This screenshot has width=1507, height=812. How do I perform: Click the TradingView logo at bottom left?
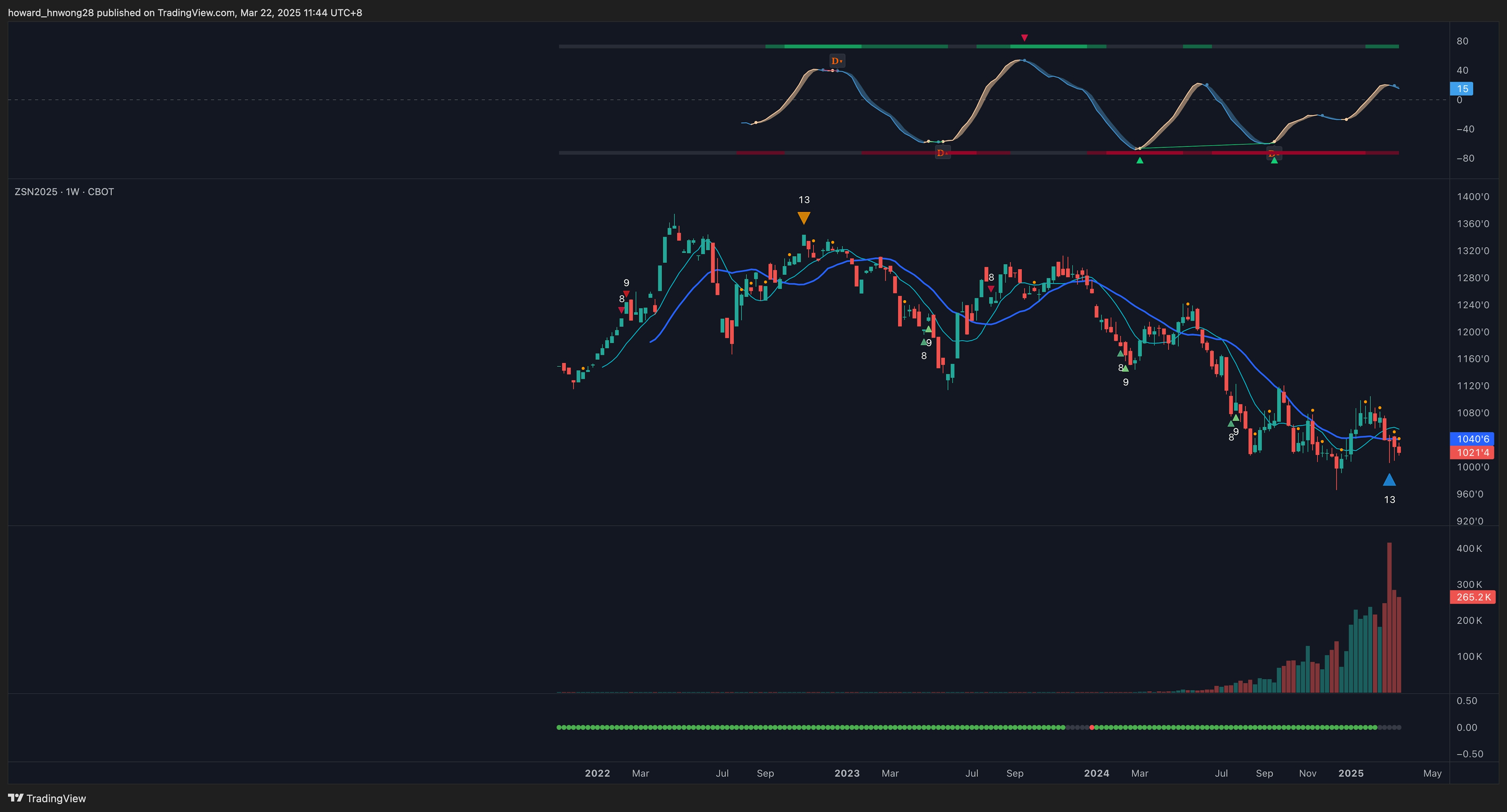[47, 798]
